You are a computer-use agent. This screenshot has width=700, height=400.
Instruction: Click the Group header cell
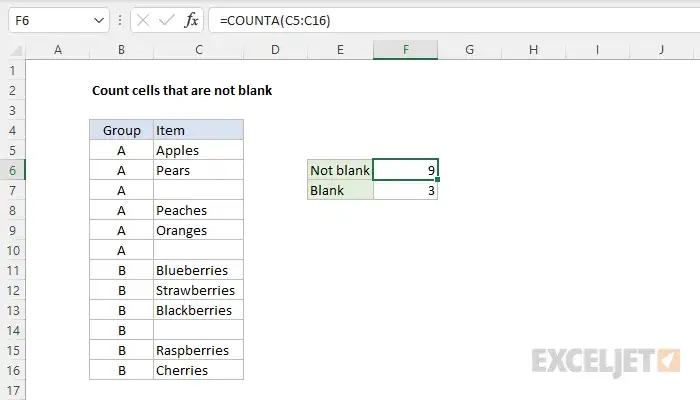click(x=121, y=130)
